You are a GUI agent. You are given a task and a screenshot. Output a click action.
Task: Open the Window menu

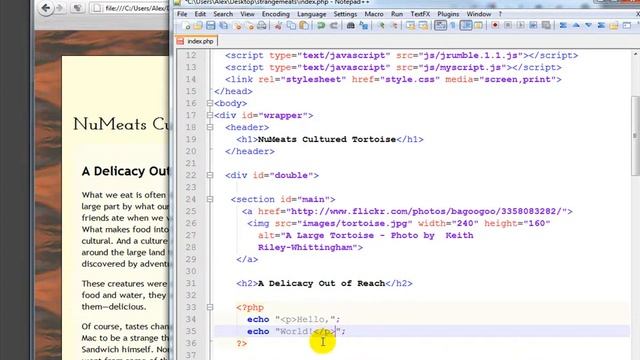pyautogui.click(x=479, y=14)
